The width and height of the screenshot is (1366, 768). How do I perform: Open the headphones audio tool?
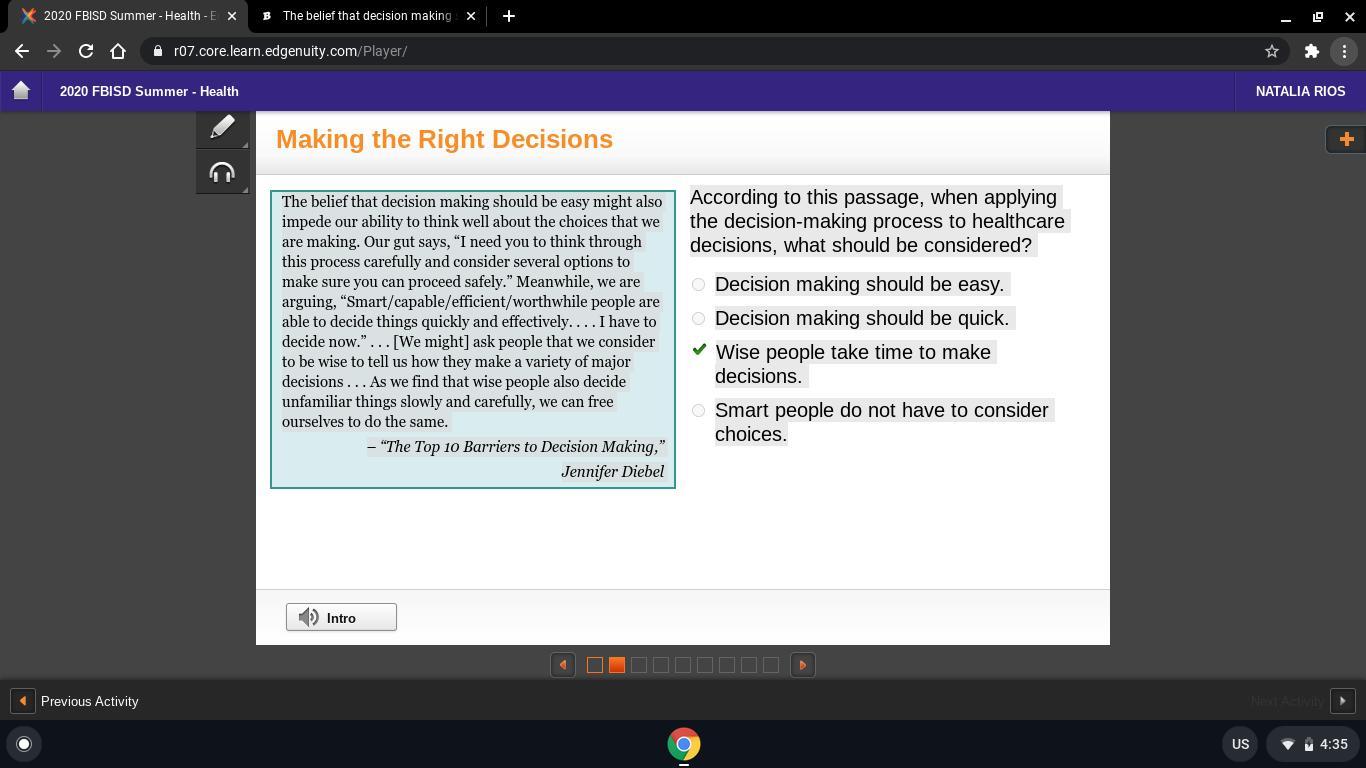(222, 172)
